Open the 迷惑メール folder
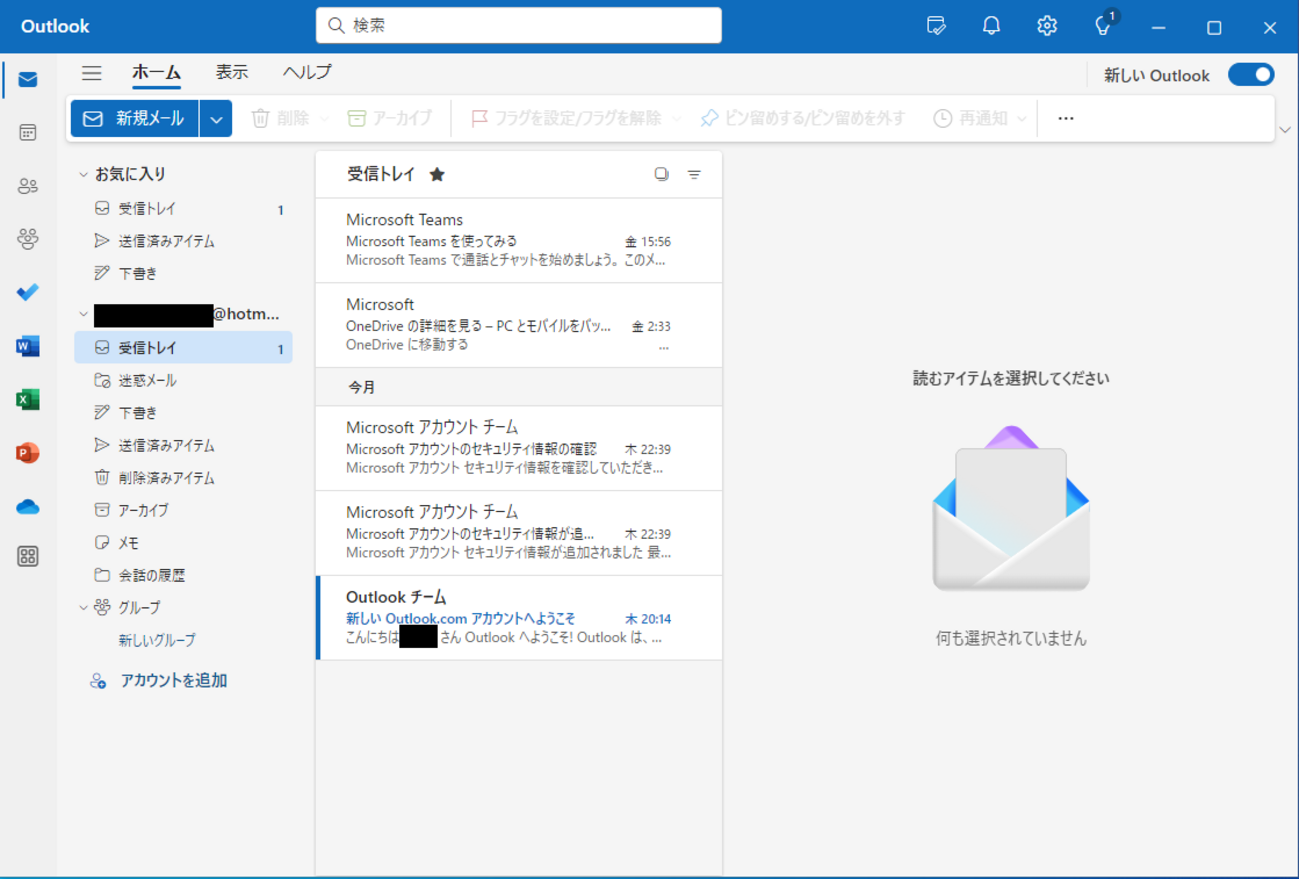The height and width of the screenshot is (879, 1299). coord(184,380)
